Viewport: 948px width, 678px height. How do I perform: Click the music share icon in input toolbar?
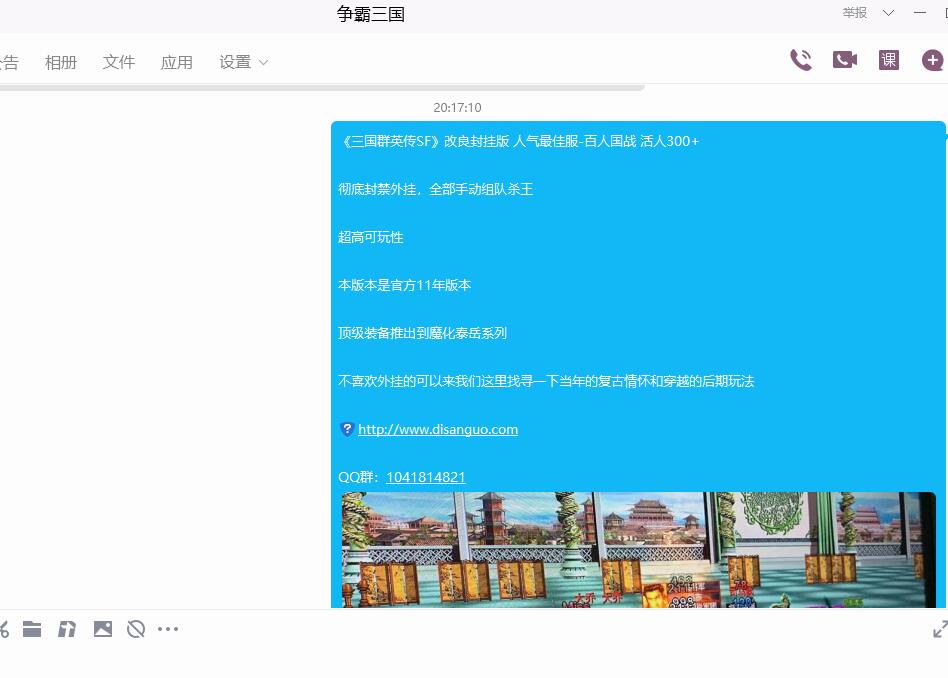pos(67,629)
